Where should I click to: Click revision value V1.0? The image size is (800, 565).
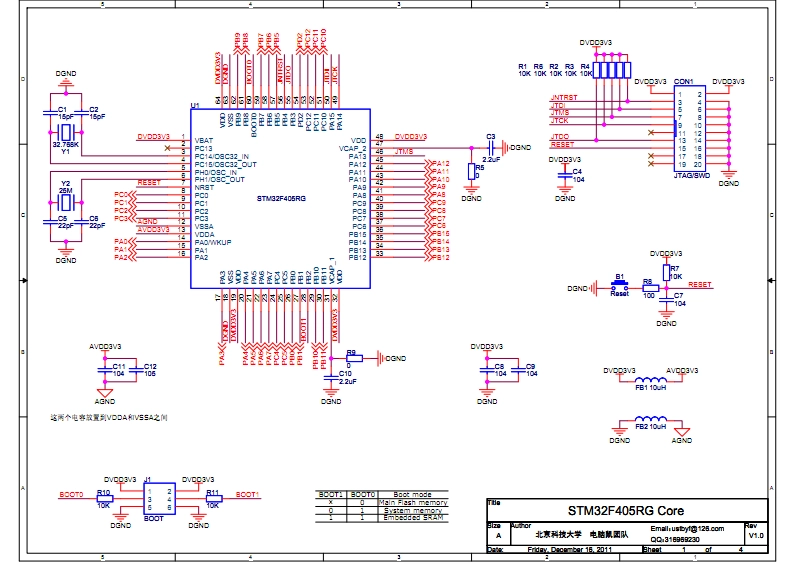click(756, 535)
